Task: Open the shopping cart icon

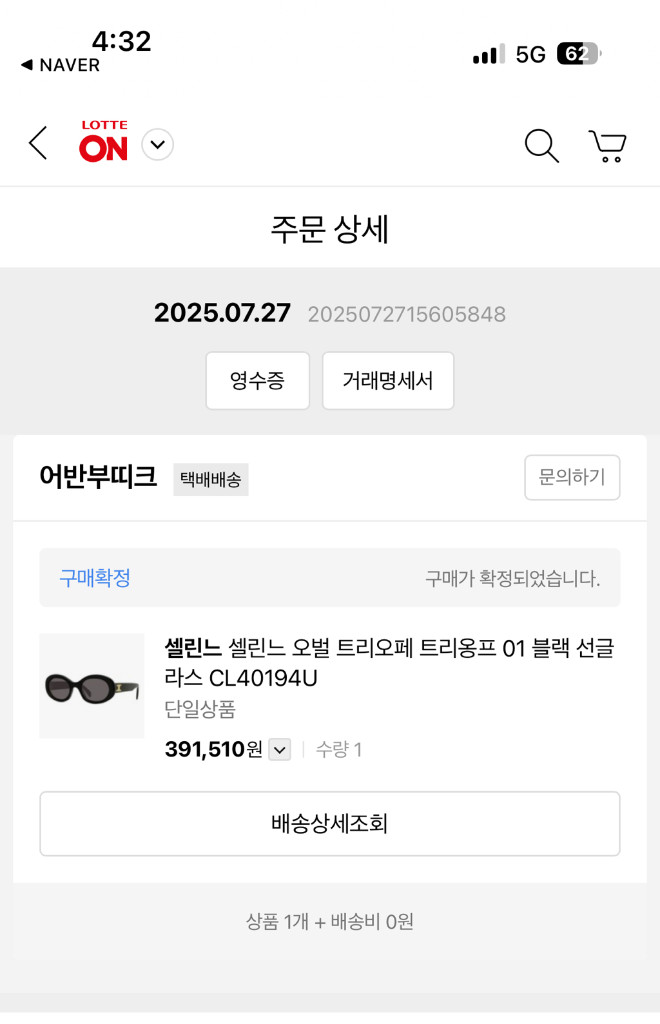Action: [x=608, y=145]
